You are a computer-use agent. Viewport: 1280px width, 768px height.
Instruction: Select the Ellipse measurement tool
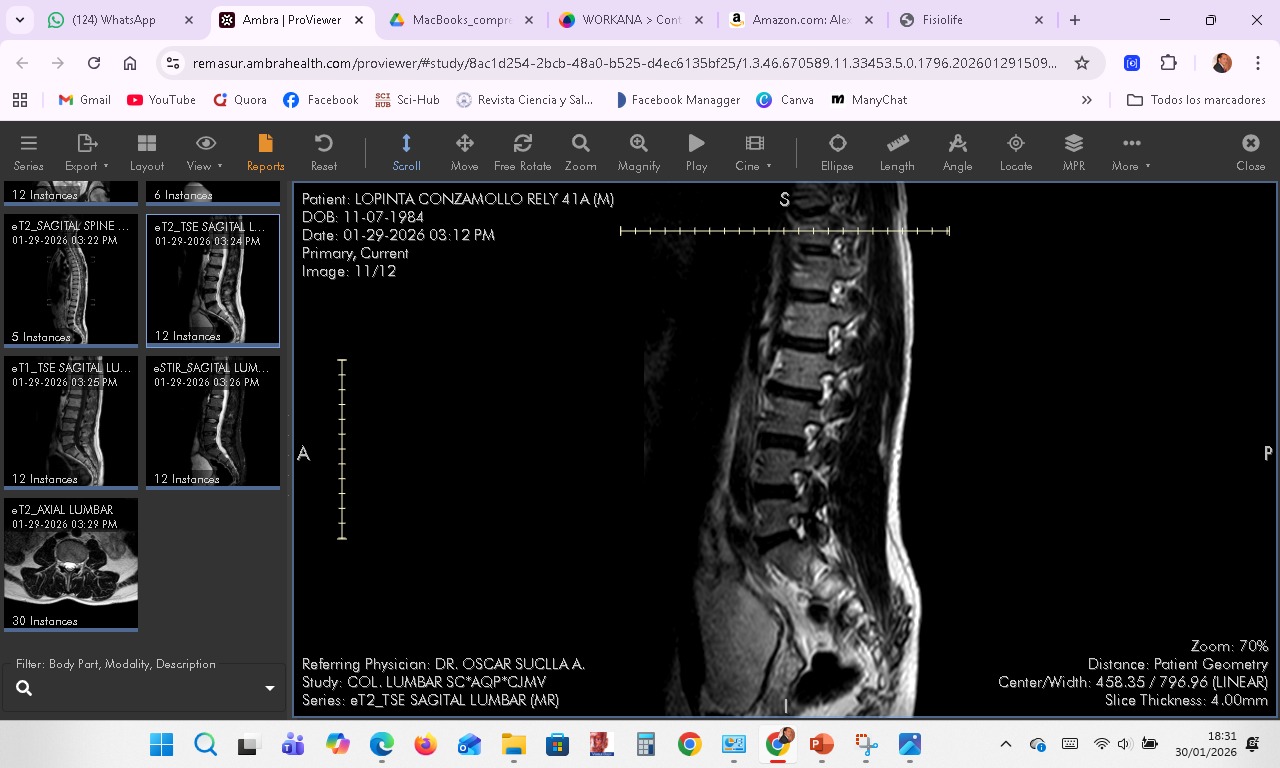837,152
